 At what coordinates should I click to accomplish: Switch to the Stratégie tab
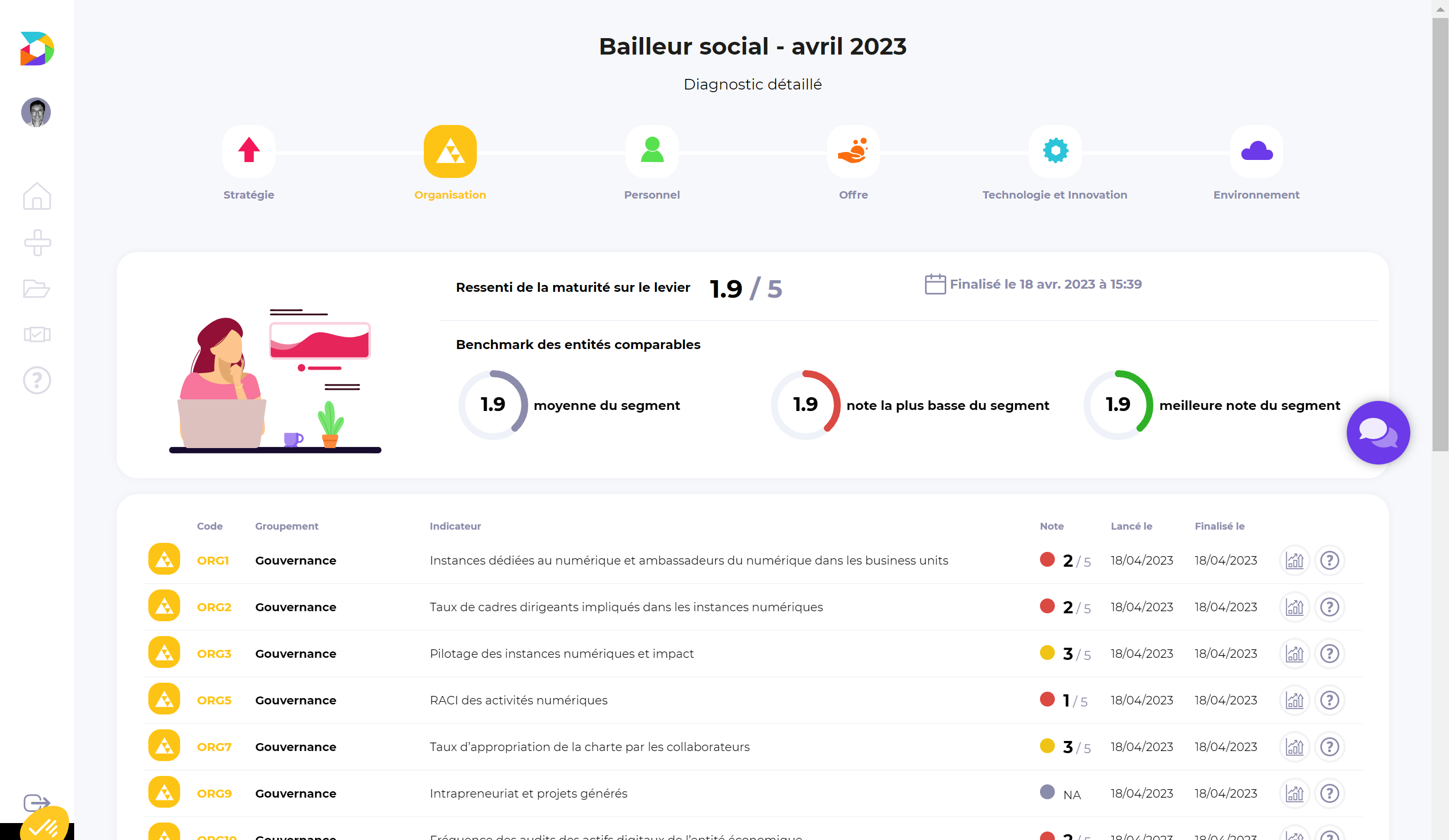(248, 152)
